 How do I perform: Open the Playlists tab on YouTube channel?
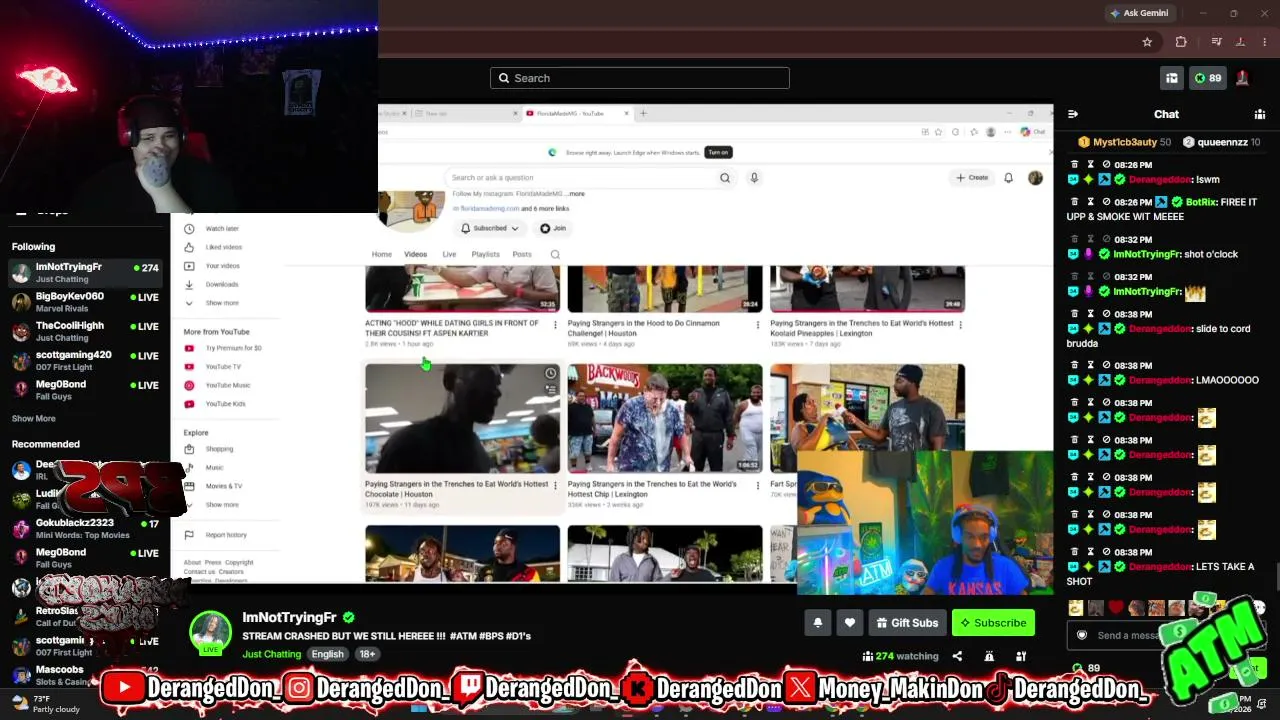pos(486,255)
